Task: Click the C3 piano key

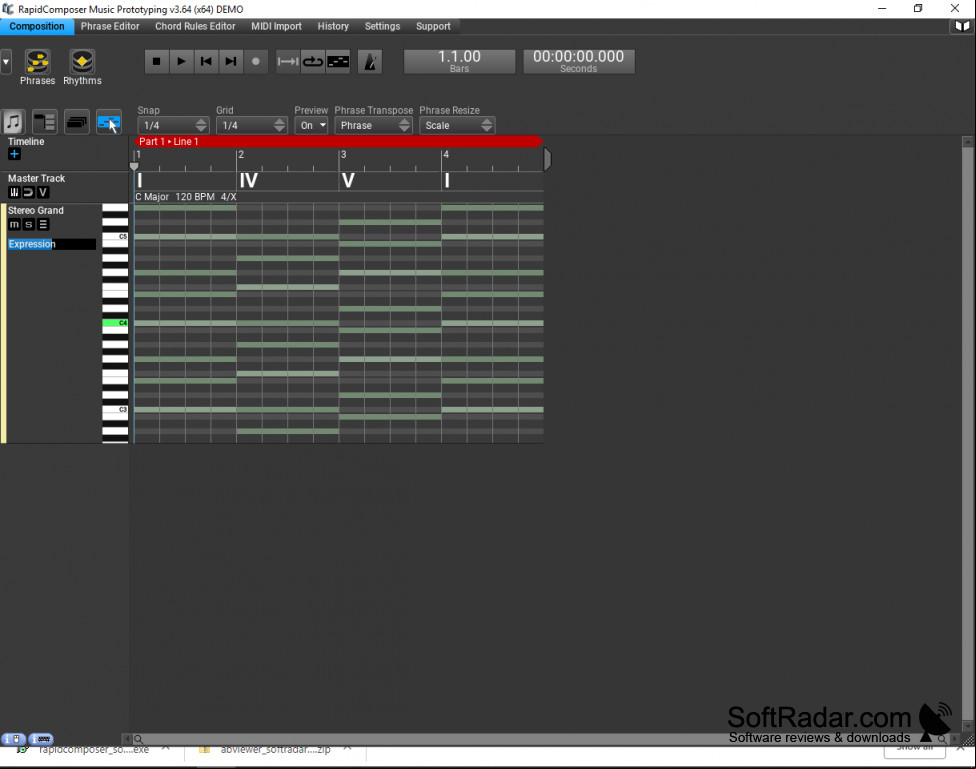Action: 115,409
